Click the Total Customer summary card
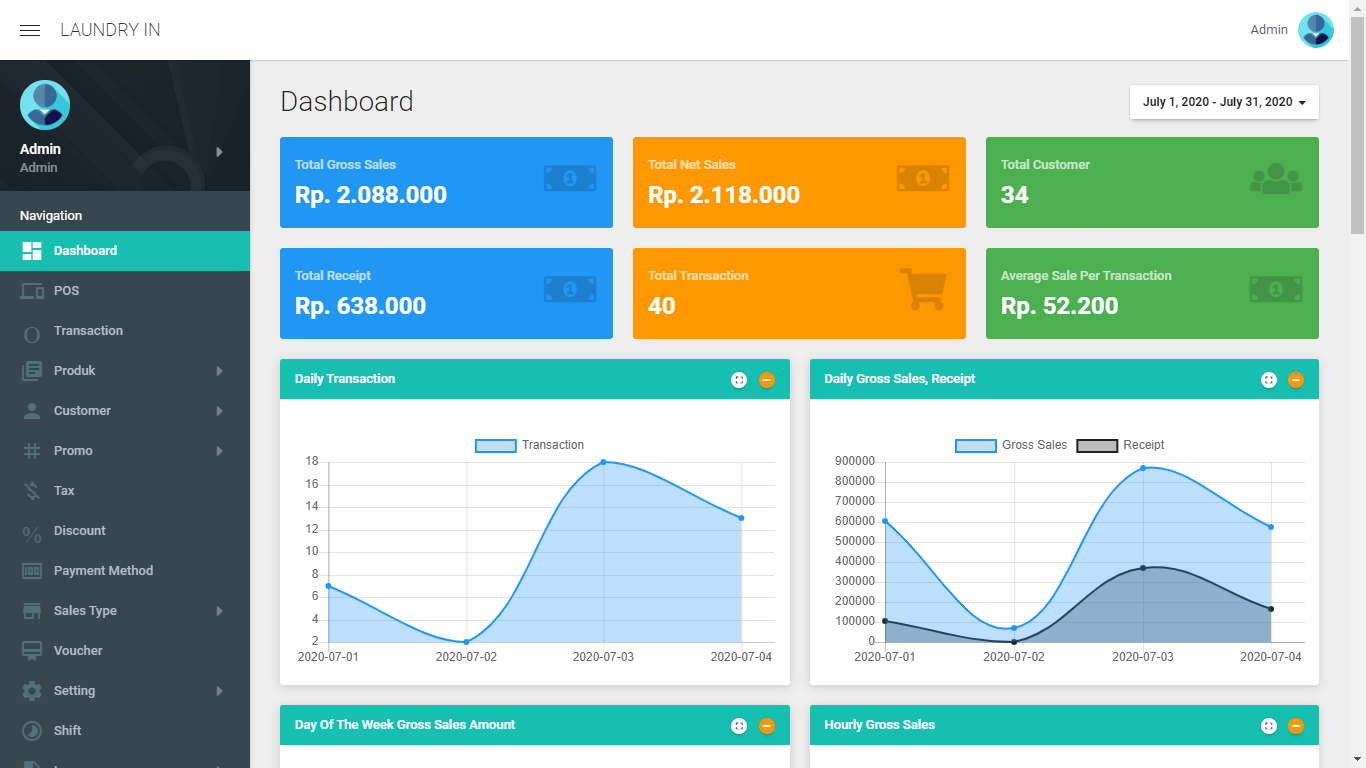The height and width of the screenshot is (768, 1366). [x=1152, y=182]
